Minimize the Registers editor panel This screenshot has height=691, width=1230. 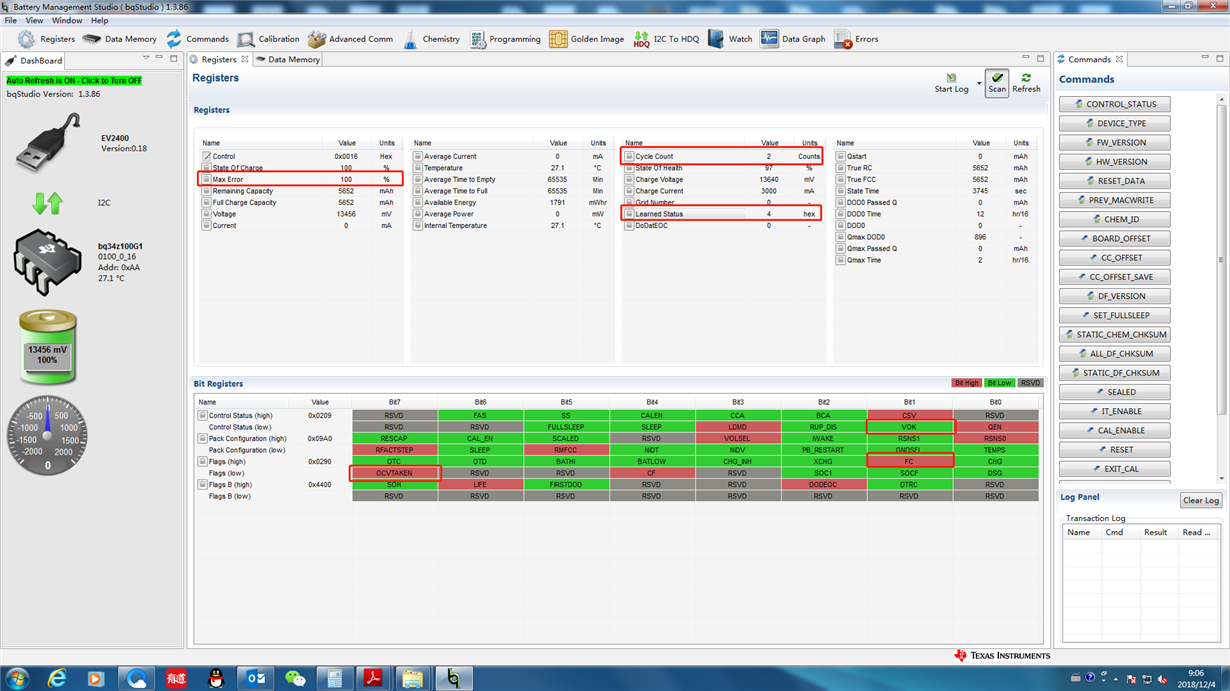click(1027, 59)
